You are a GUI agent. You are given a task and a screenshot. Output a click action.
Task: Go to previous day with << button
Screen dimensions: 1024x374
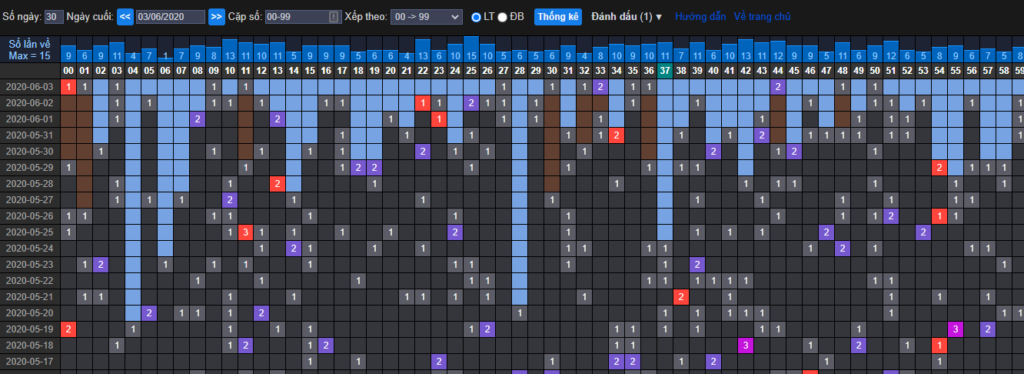click(x=125, y=17)
